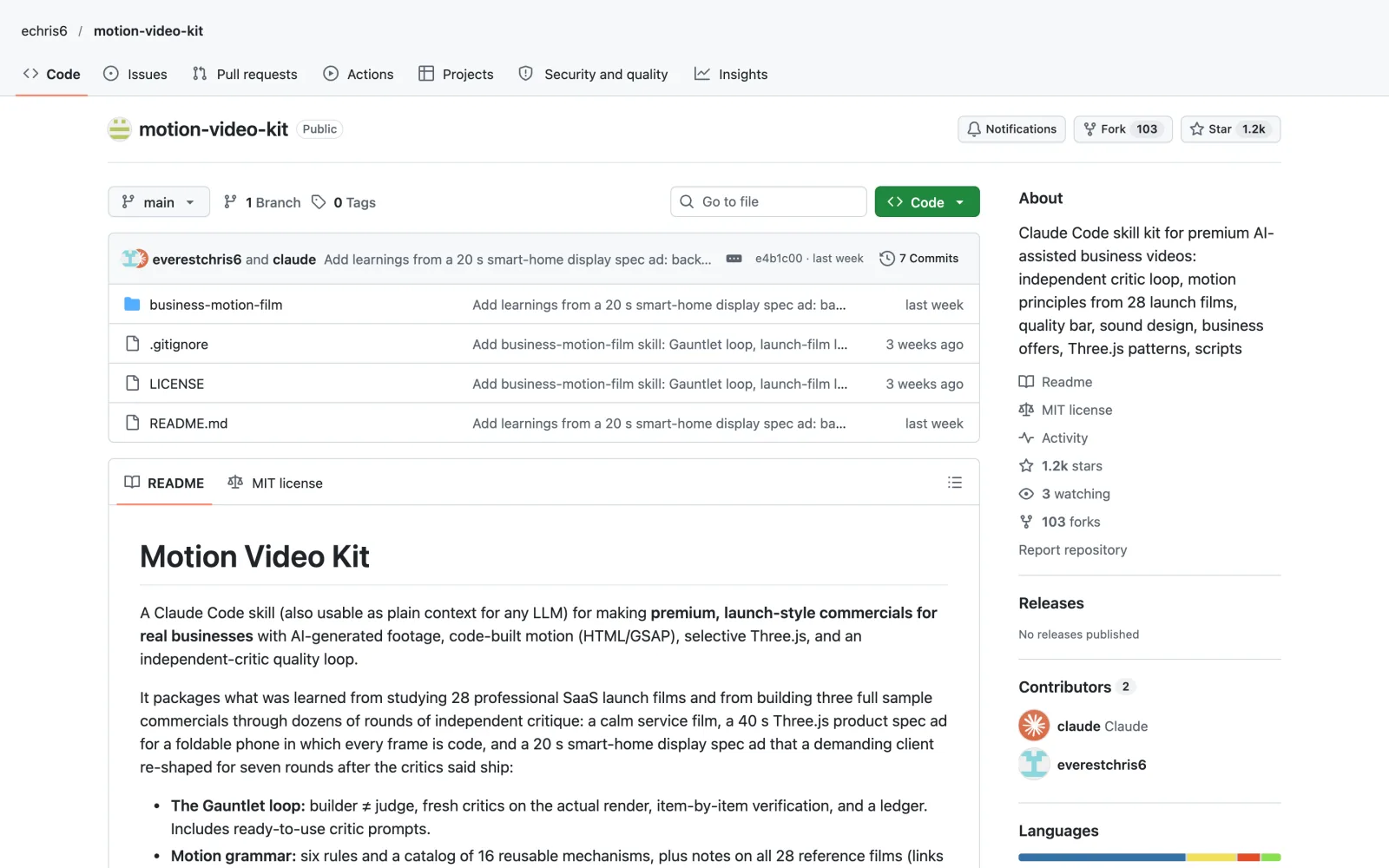Open the Pull requests tab
The width and height of the screenshot is (1389, 868).
point(245,74)
